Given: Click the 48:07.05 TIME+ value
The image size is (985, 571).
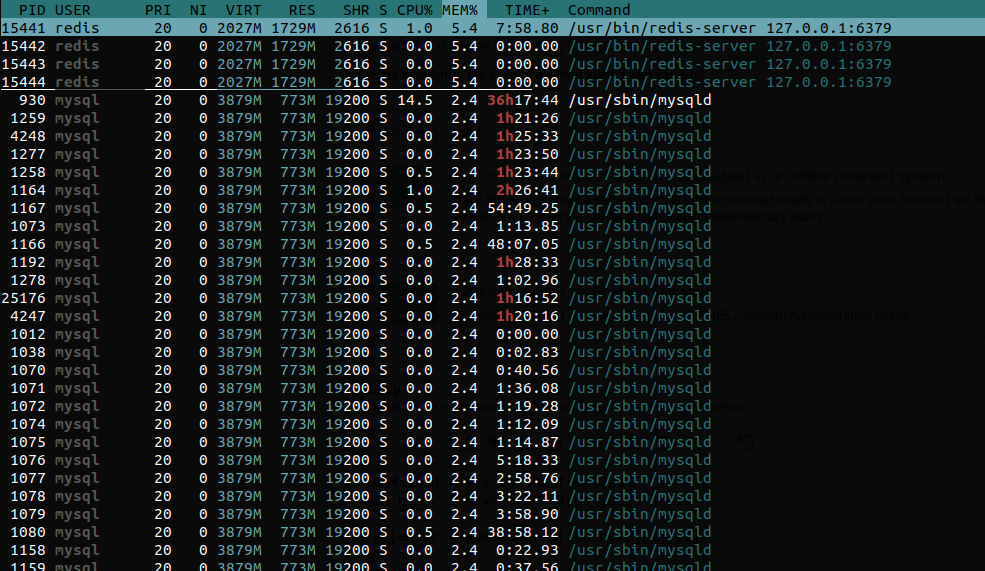Looking at the screenshot, I should [523, 244].
